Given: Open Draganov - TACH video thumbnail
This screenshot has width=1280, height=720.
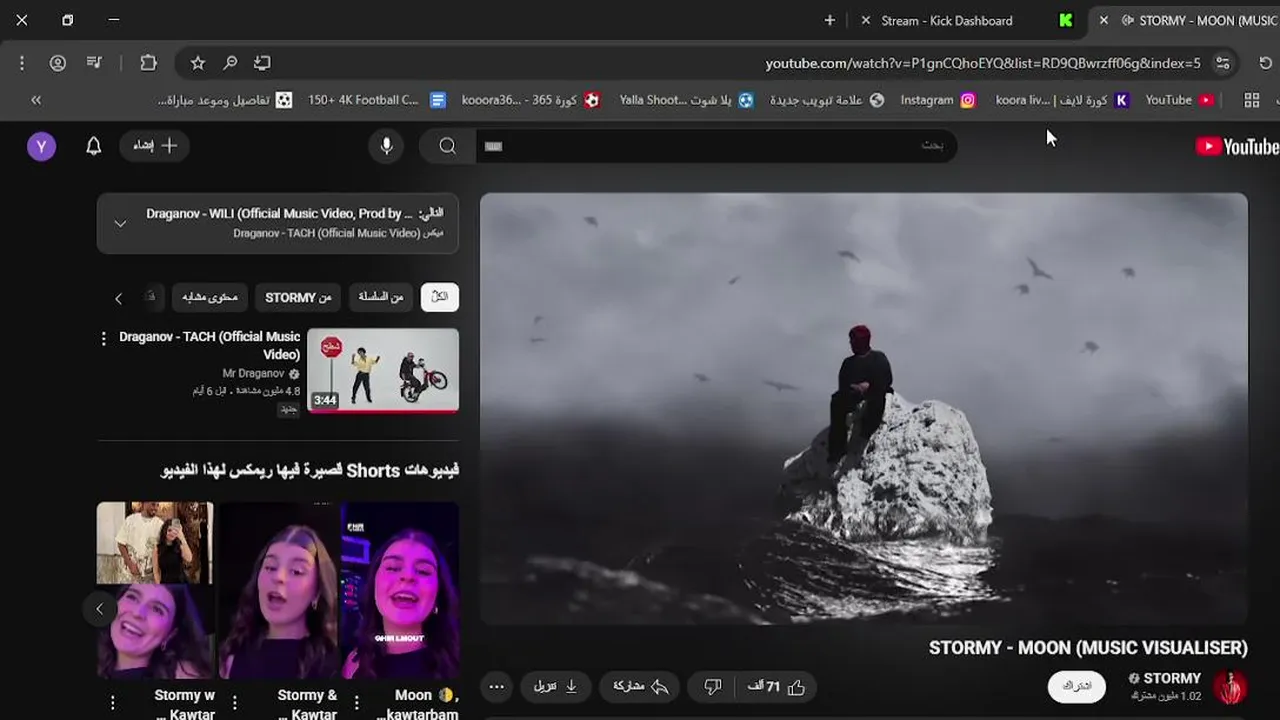Looking at the screenshot, I should (x=383, y=370).
